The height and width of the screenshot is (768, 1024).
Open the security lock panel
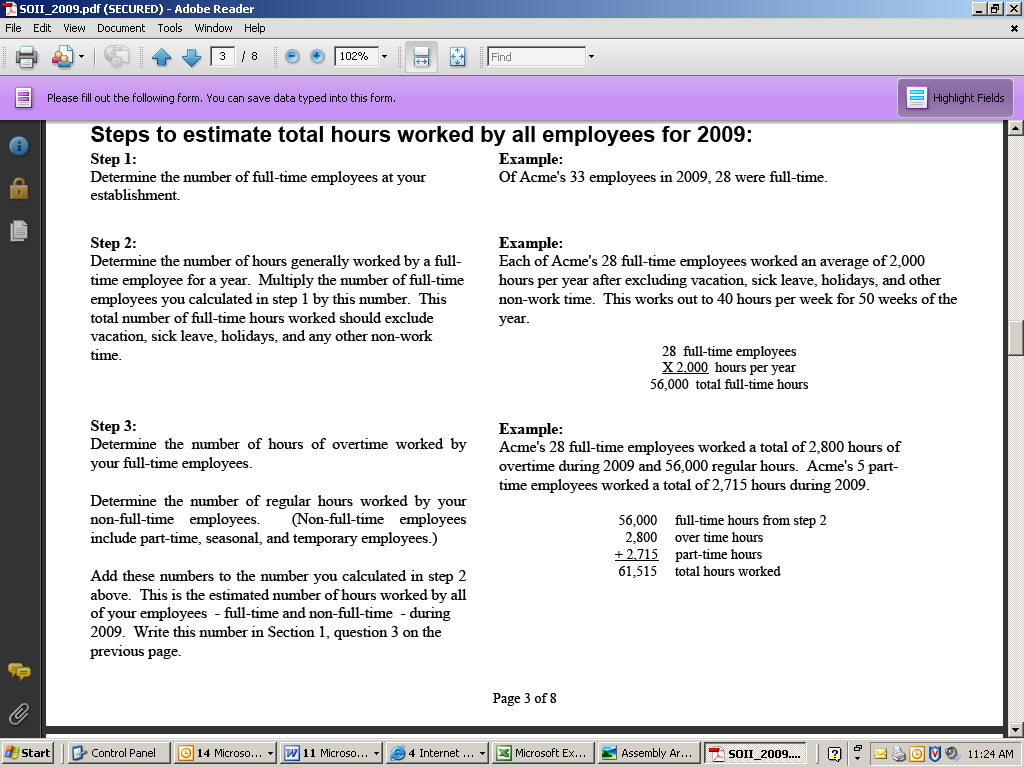pyautogui.click(x=18, y=188)
